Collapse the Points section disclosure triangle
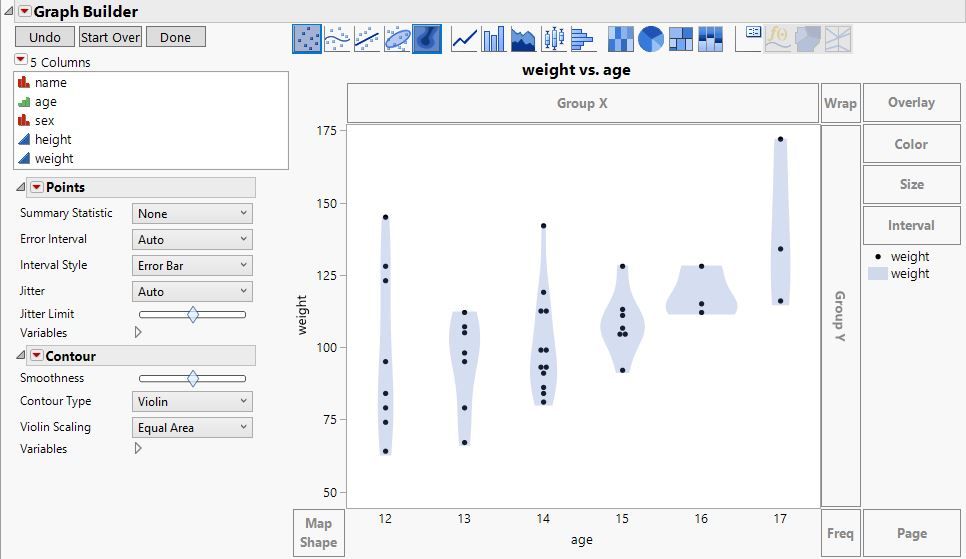966x559 pixels. tap(20, 187)
